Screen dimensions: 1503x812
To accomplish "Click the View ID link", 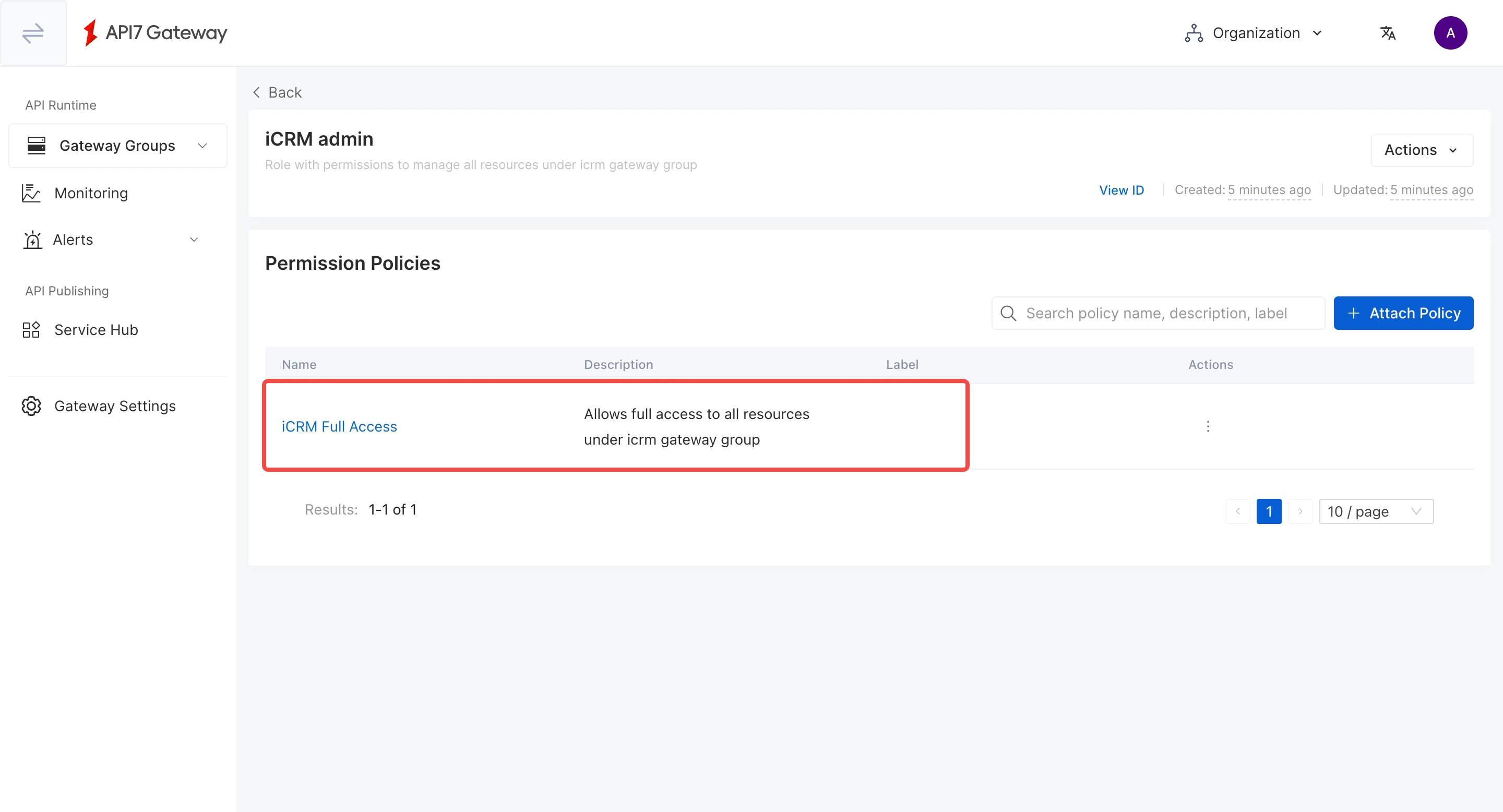I will [x=1121, y=190].
